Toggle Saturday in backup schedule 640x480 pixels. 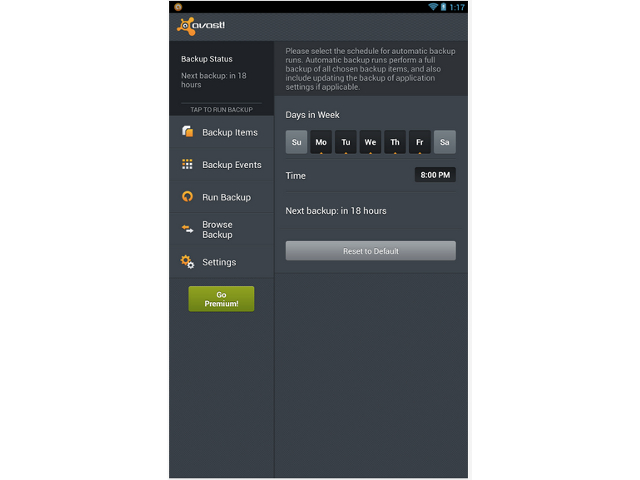(x=444, y=142)
